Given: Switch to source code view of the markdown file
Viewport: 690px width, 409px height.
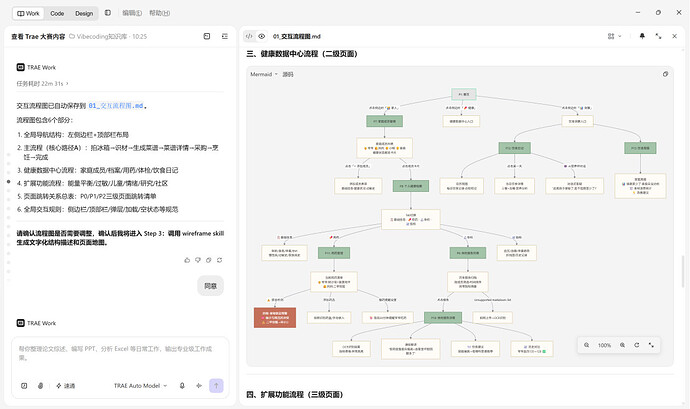Looking at the screenshot, I should 249,36.
